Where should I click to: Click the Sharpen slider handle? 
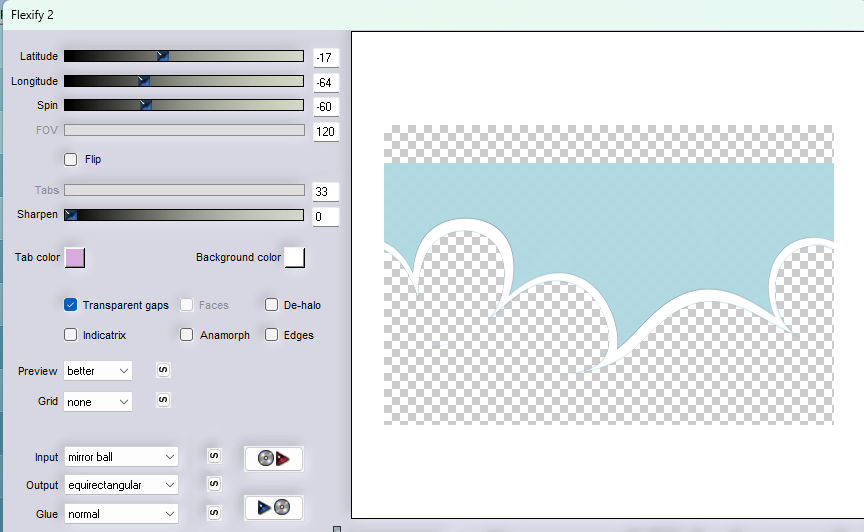point(71,215)
